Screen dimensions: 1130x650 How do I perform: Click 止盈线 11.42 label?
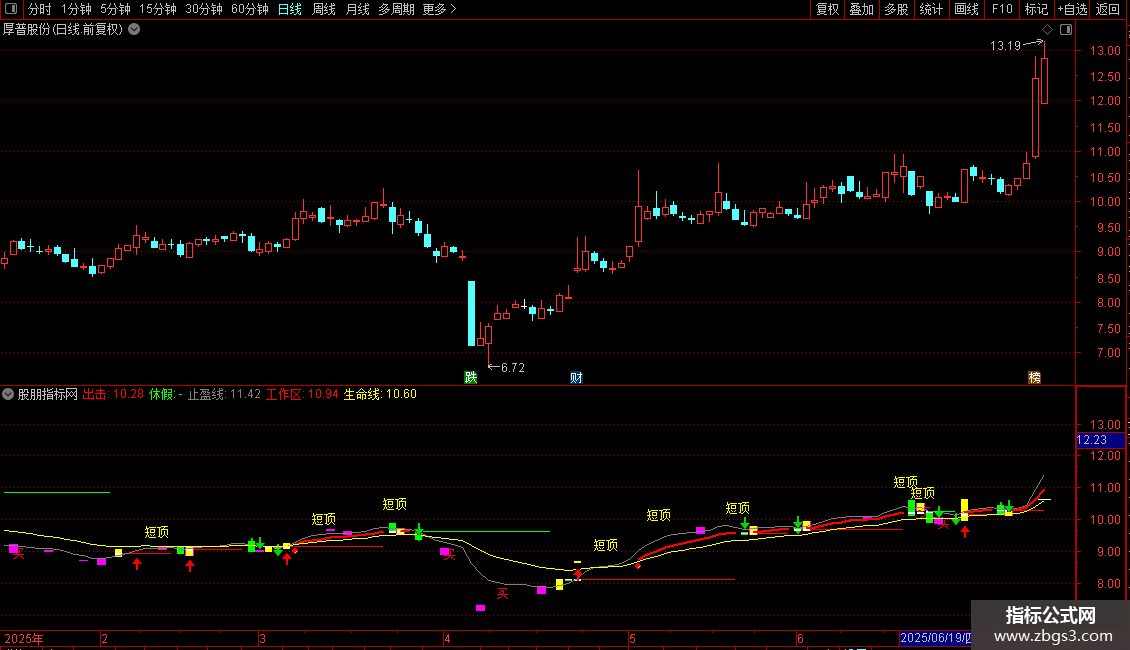(x=224, y=394)
